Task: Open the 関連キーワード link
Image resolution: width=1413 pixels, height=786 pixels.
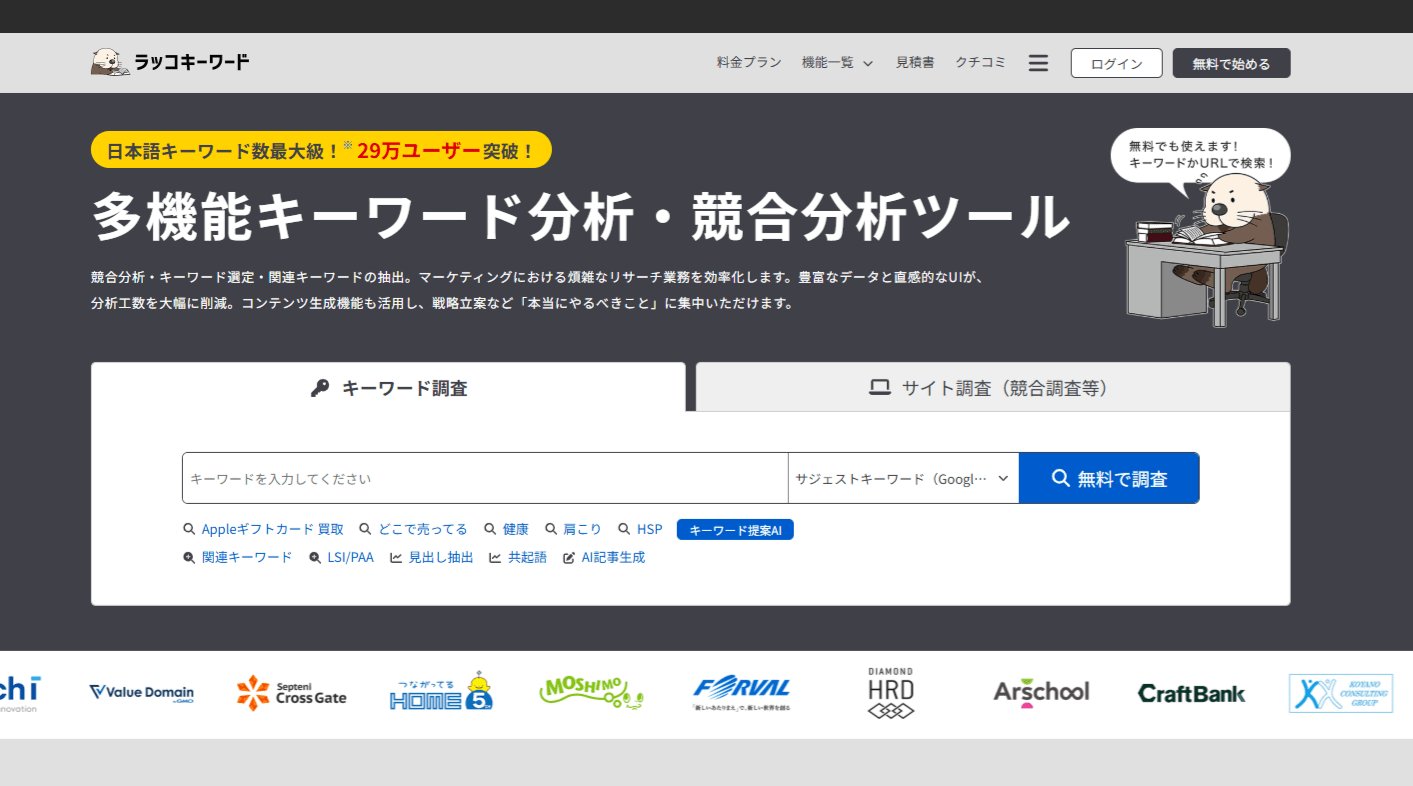Action: [x=247, y=558]
